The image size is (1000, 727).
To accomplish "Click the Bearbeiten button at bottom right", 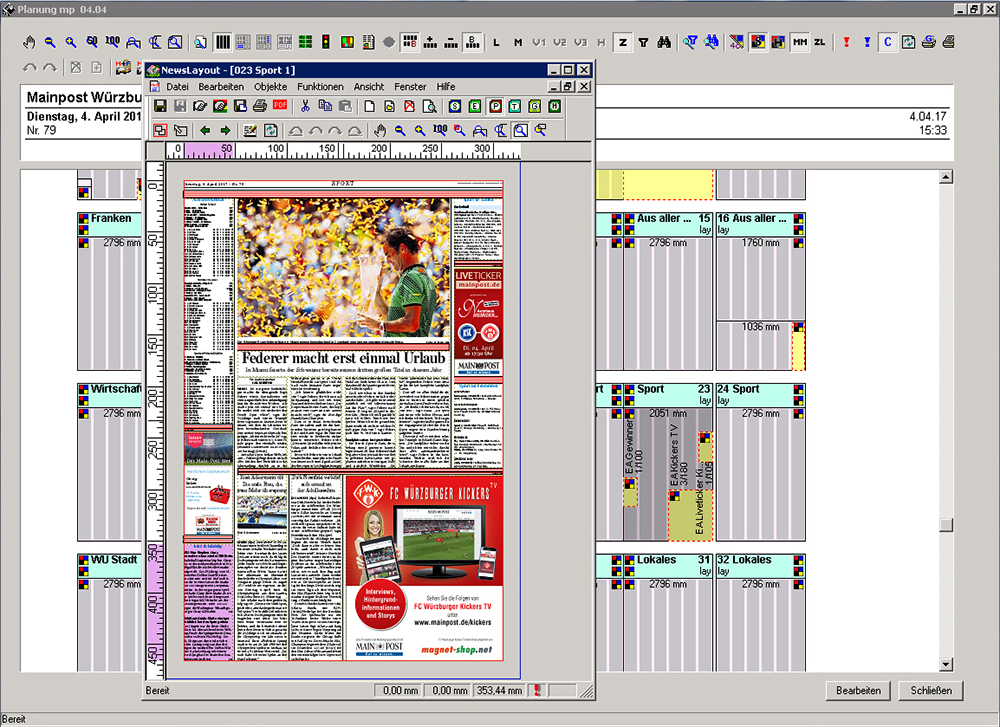I will pyautogui.click(x=858, y=691).
